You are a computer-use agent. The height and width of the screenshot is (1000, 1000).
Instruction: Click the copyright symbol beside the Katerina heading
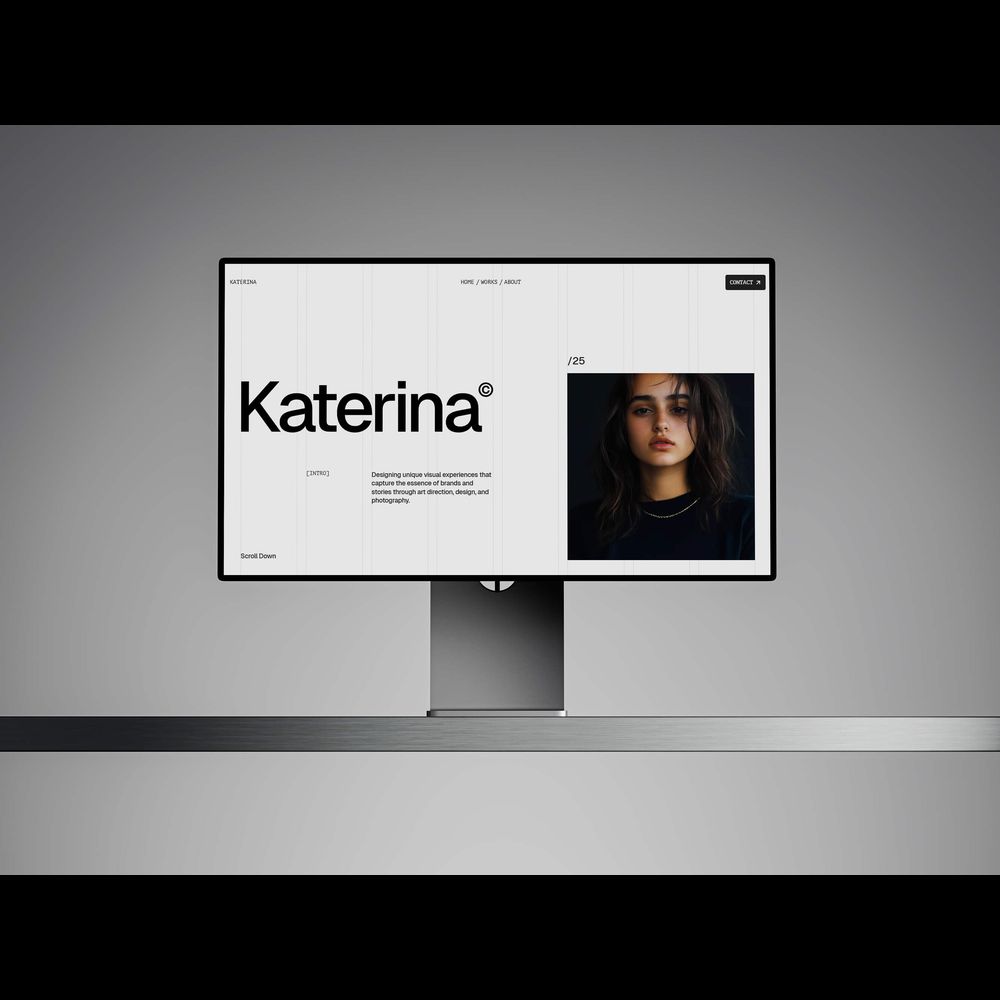(485, 390)
